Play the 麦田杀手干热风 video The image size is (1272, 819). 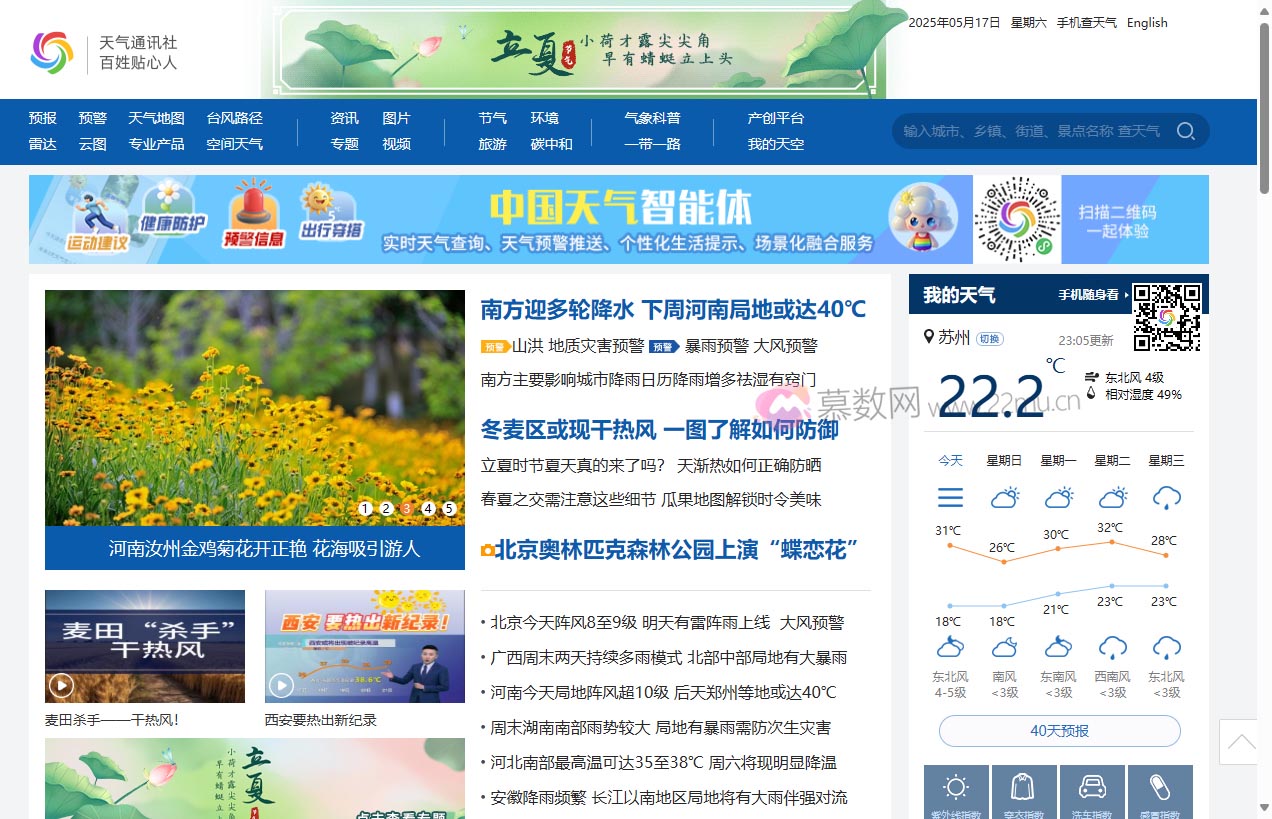click(x=61, y=686)
